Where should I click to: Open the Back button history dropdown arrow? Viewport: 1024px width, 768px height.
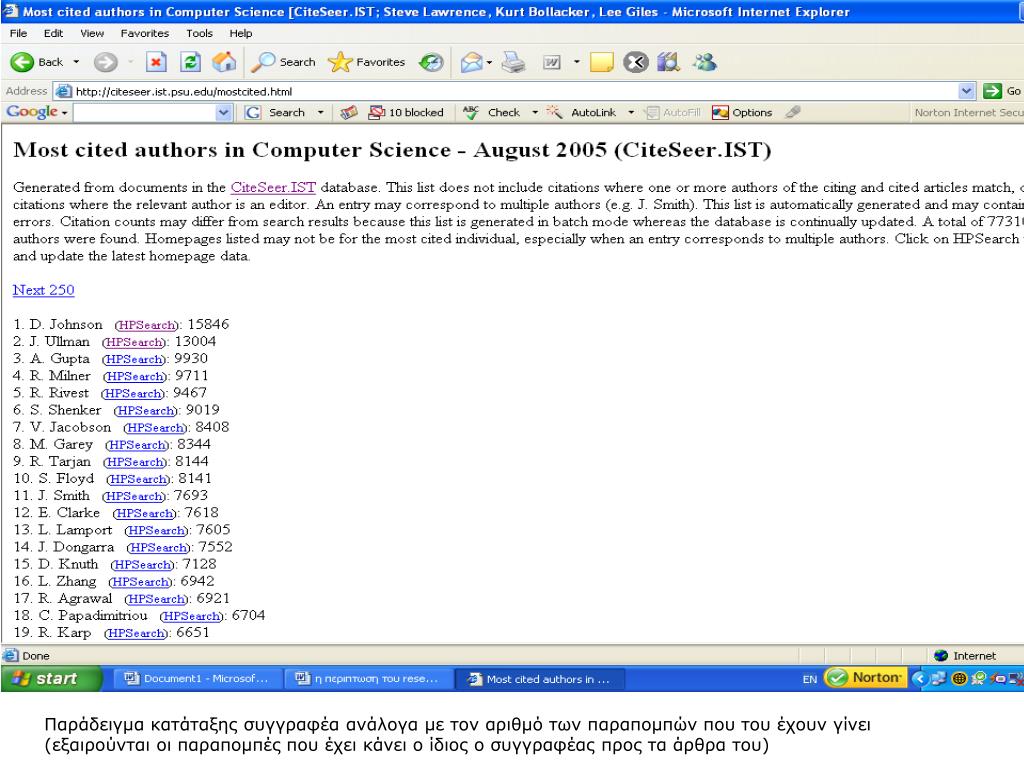[76, 62]
